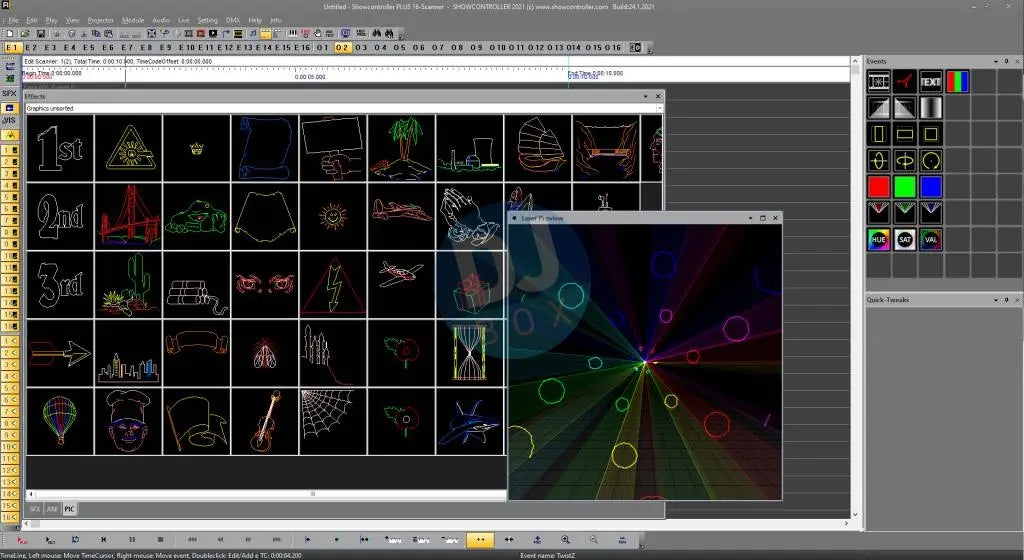Select the hot air balloon graphic thumbnail
This screenshot has height=560, width=1024.
(59, 421)
